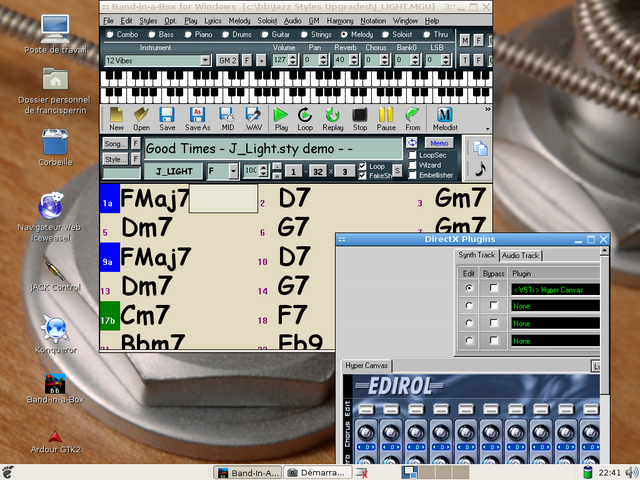This screenshot has width=640, height=480.
Task: Open the Melody menu
Action: [x=239, y=21]
